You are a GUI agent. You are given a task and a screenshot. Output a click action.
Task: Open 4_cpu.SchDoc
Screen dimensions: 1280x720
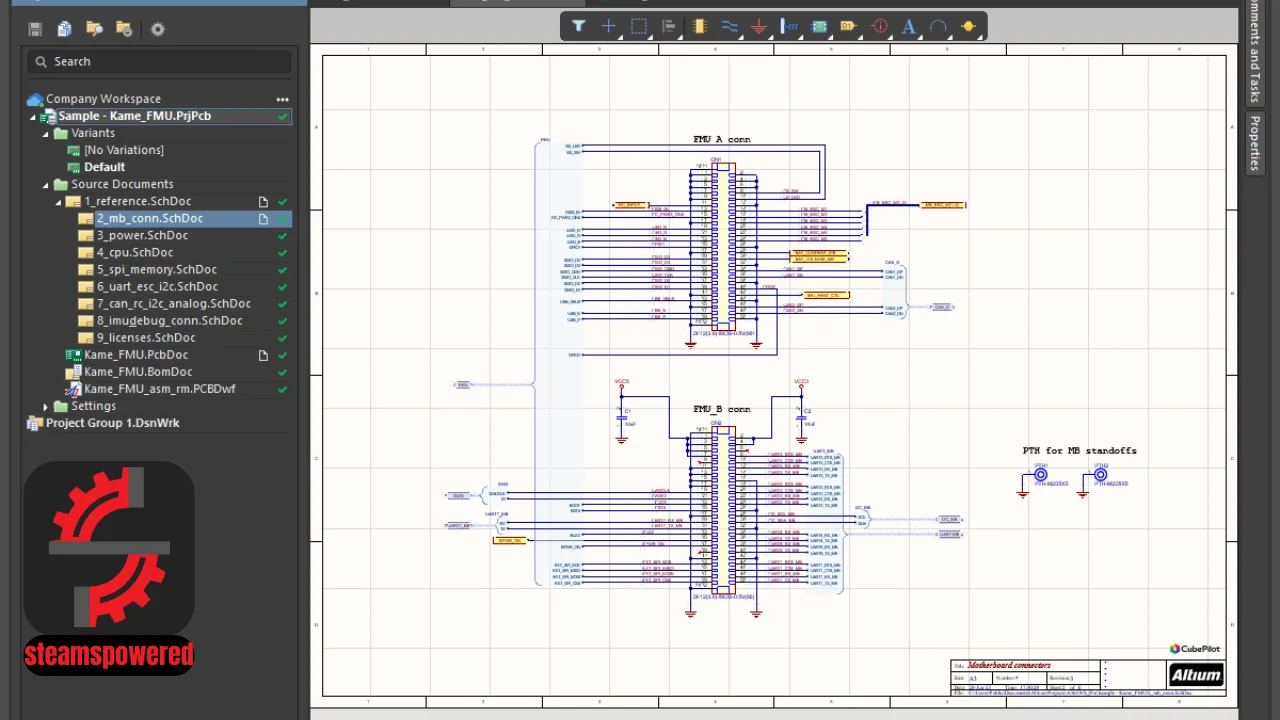(135, 252)
